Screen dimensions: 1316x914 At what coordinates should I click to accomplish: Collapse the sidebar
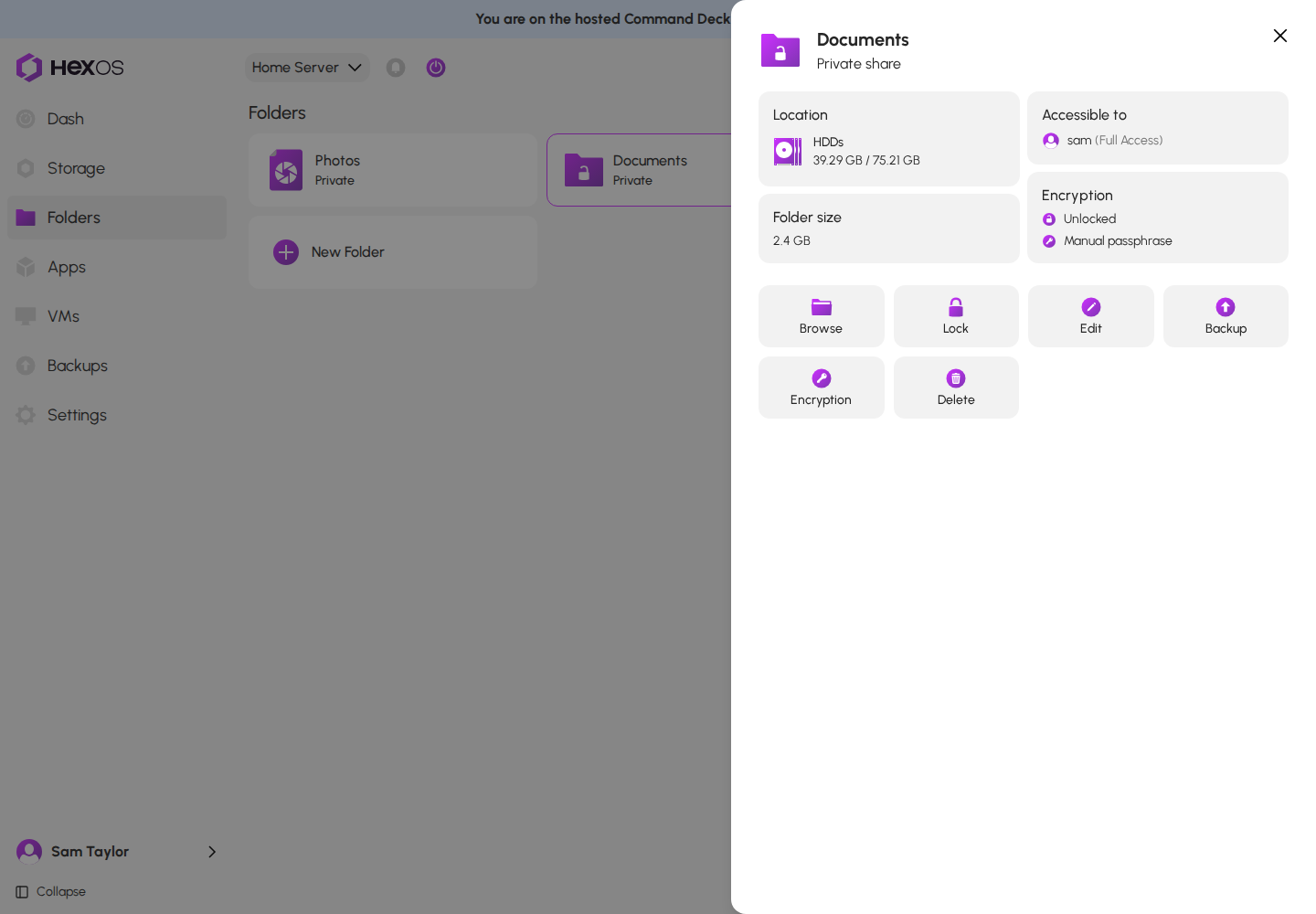point(51,892)
